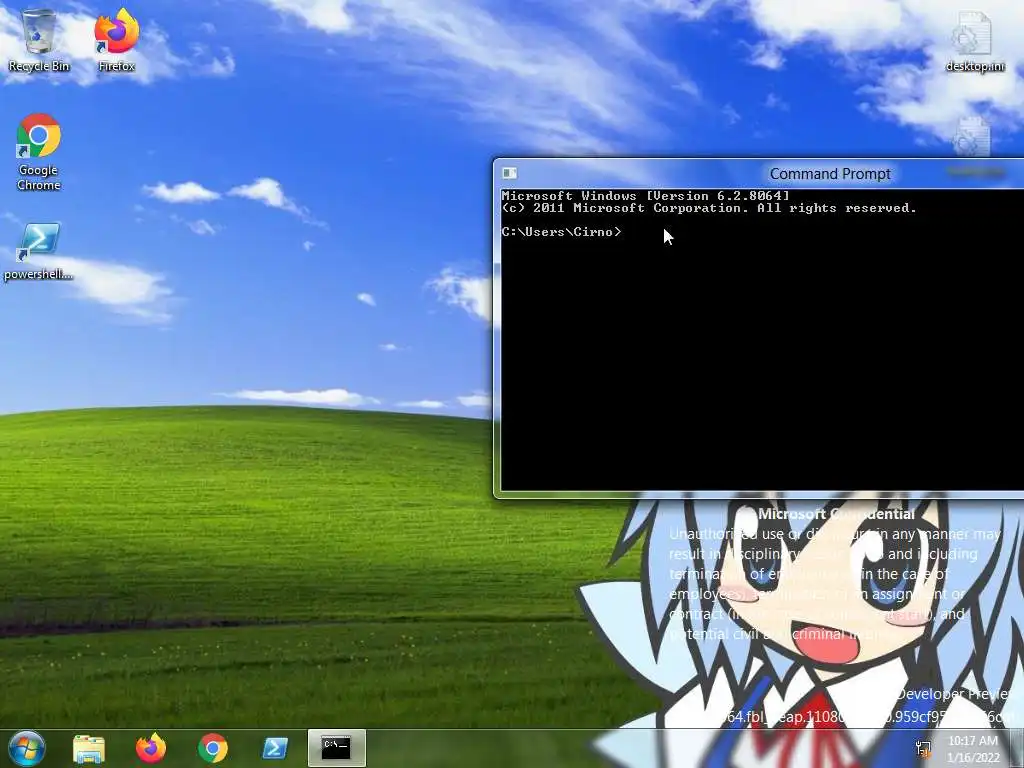The image size is (1024, 768).
Task: Click the network tray icon
Action: click(923, 748)
